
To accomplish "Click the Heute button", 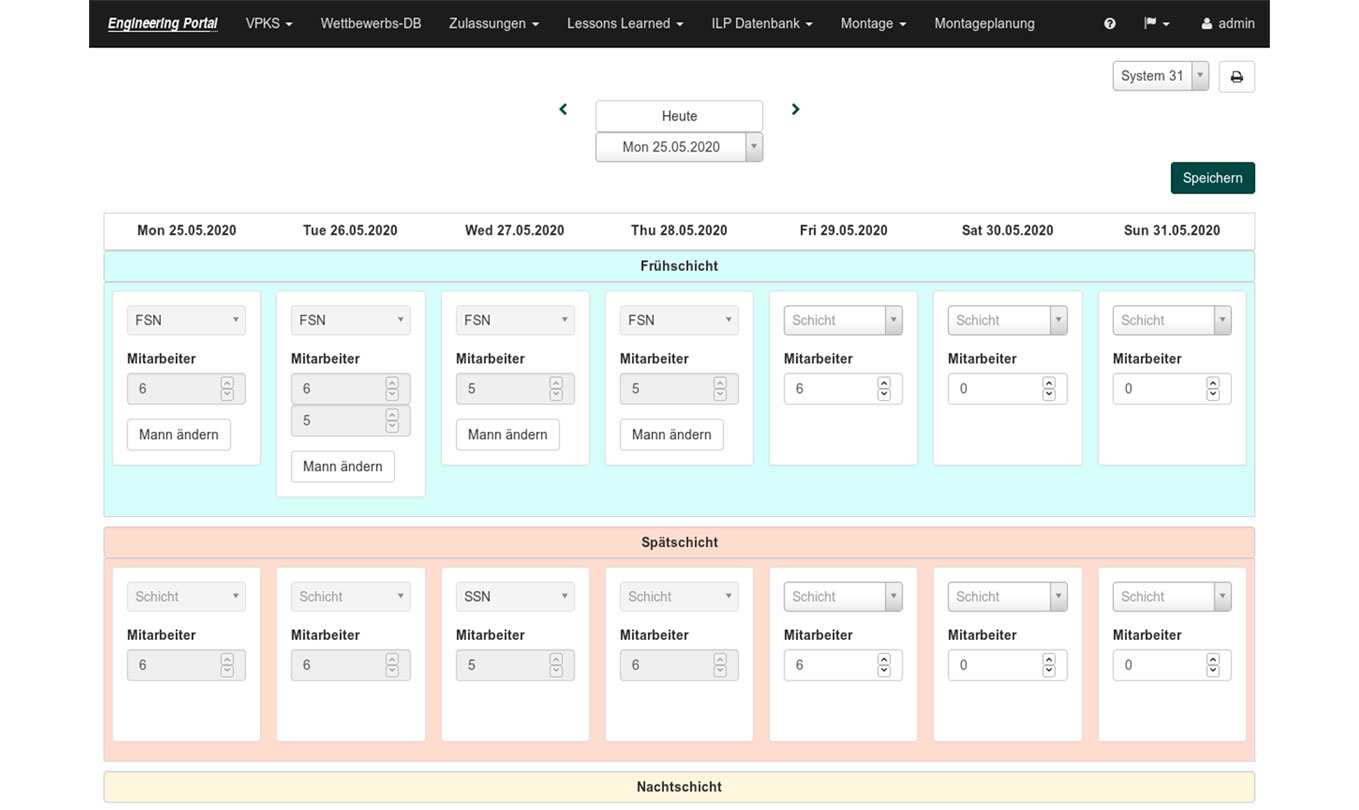I will [679, 116].
